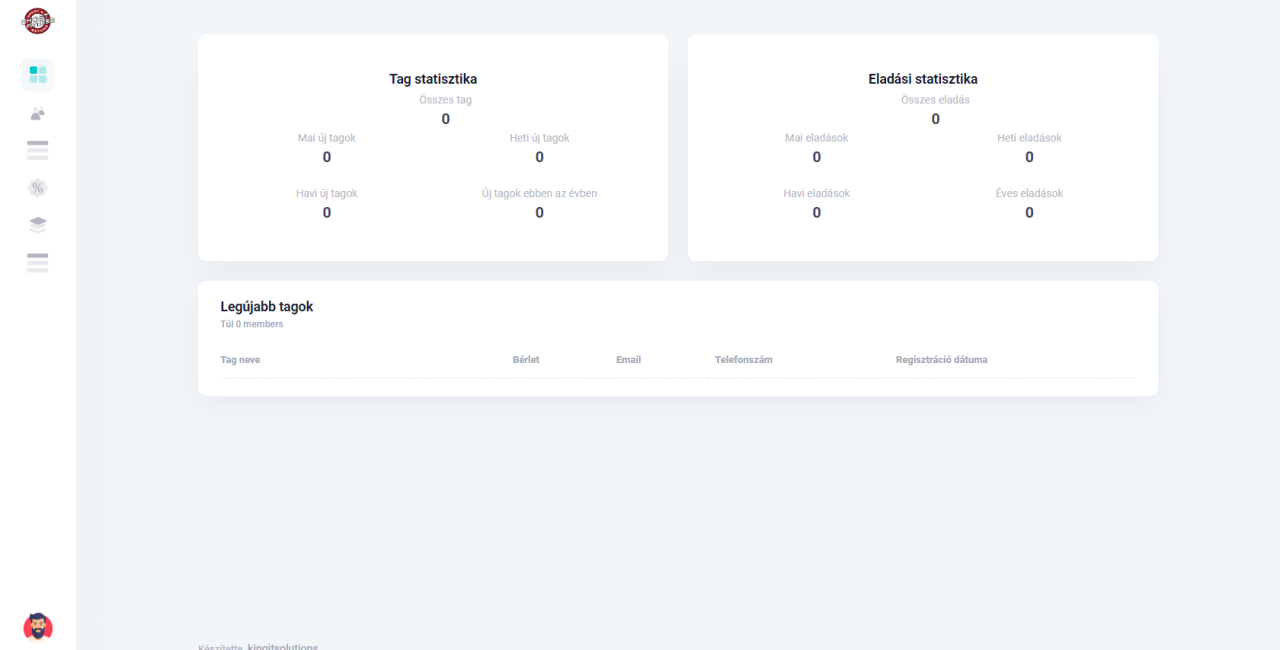Click the percent discount sidebar icon
Screen dimensions: 1280x650
tap(37, 187)
